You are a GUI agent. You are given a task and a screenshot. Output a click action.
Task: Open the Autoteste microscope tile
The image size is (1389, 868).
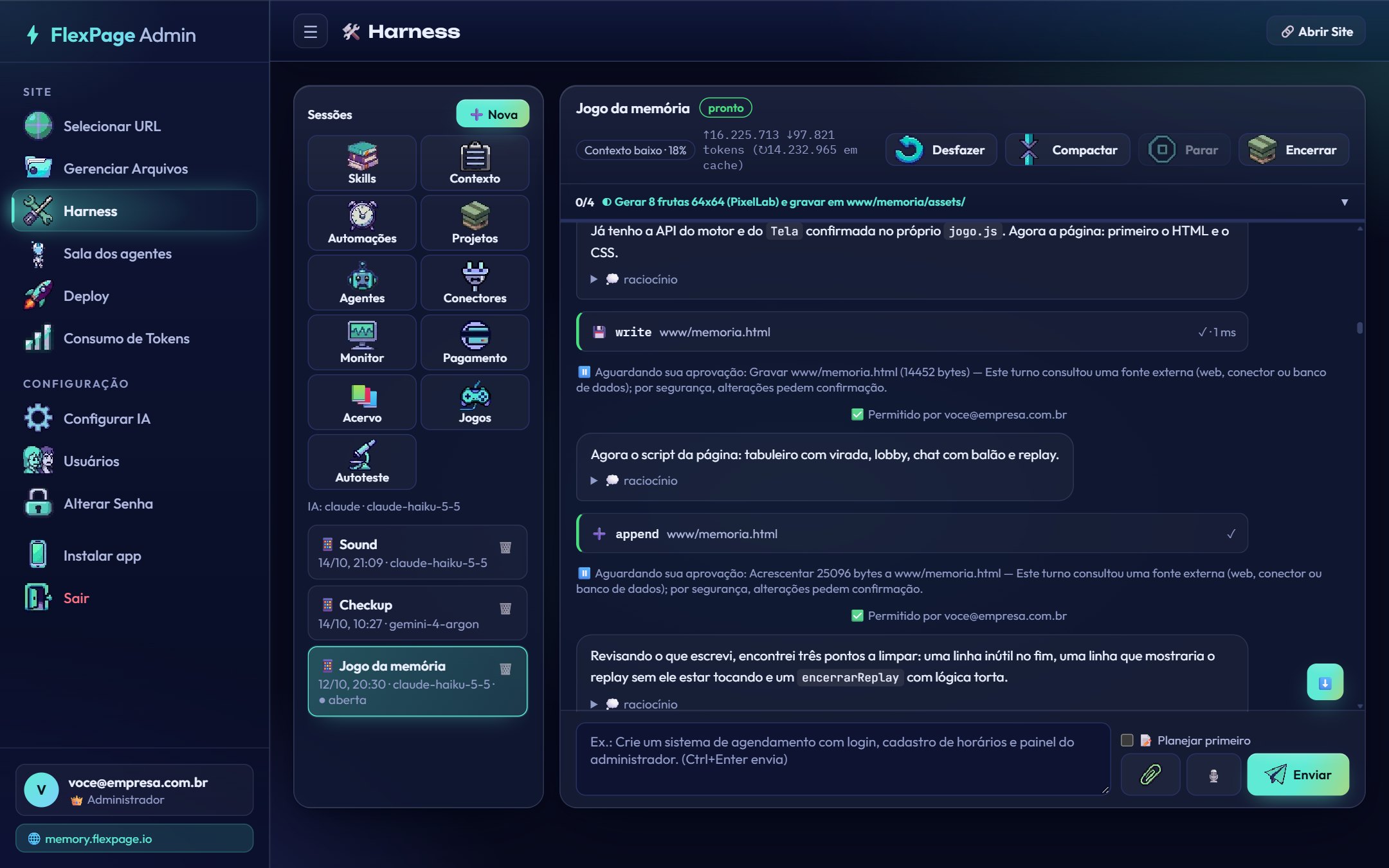click(362, 462)
